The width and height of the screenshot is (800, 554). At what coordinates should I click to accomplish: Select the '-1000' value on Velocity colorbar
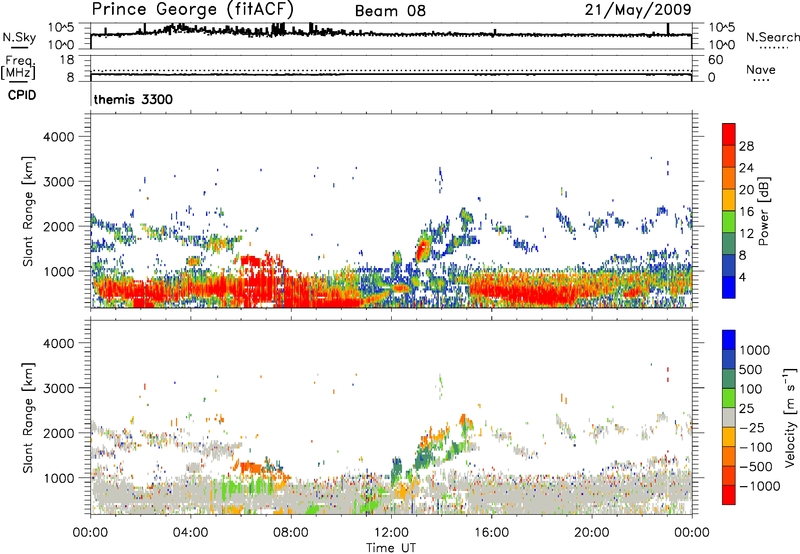tap(759, 486)
